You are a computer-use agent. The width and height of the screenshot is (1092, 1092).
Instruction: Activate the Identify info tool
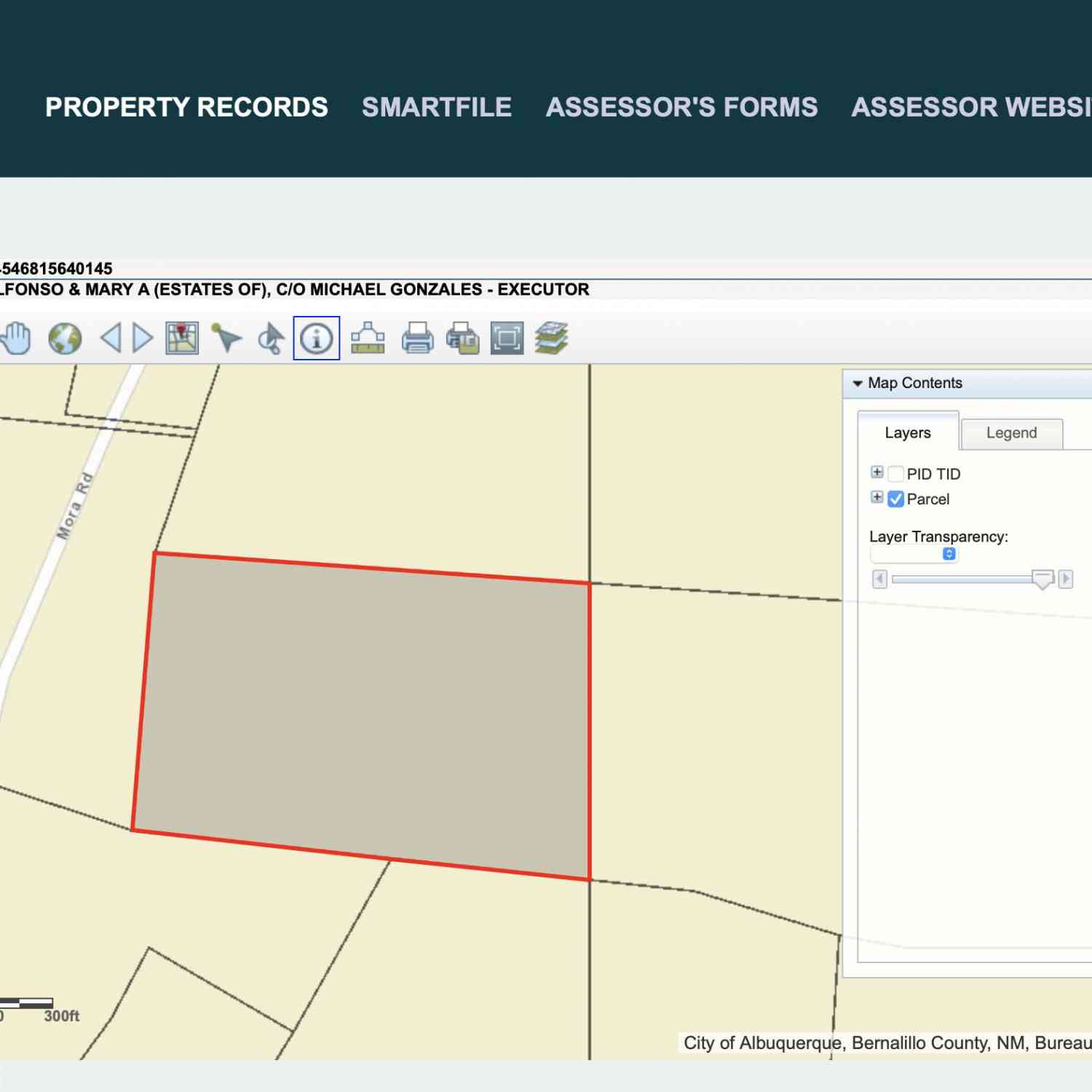[317, 339]
